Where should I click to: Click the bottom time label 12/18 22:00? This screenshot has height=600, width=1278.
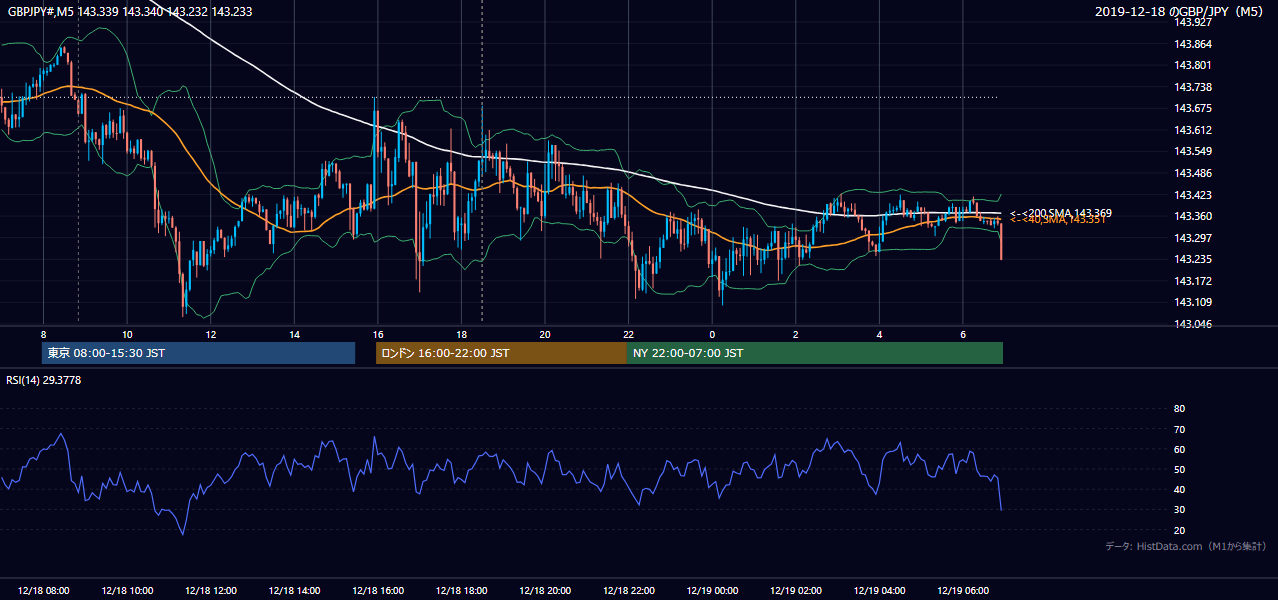pyautogui.click(x=628, y=591)
